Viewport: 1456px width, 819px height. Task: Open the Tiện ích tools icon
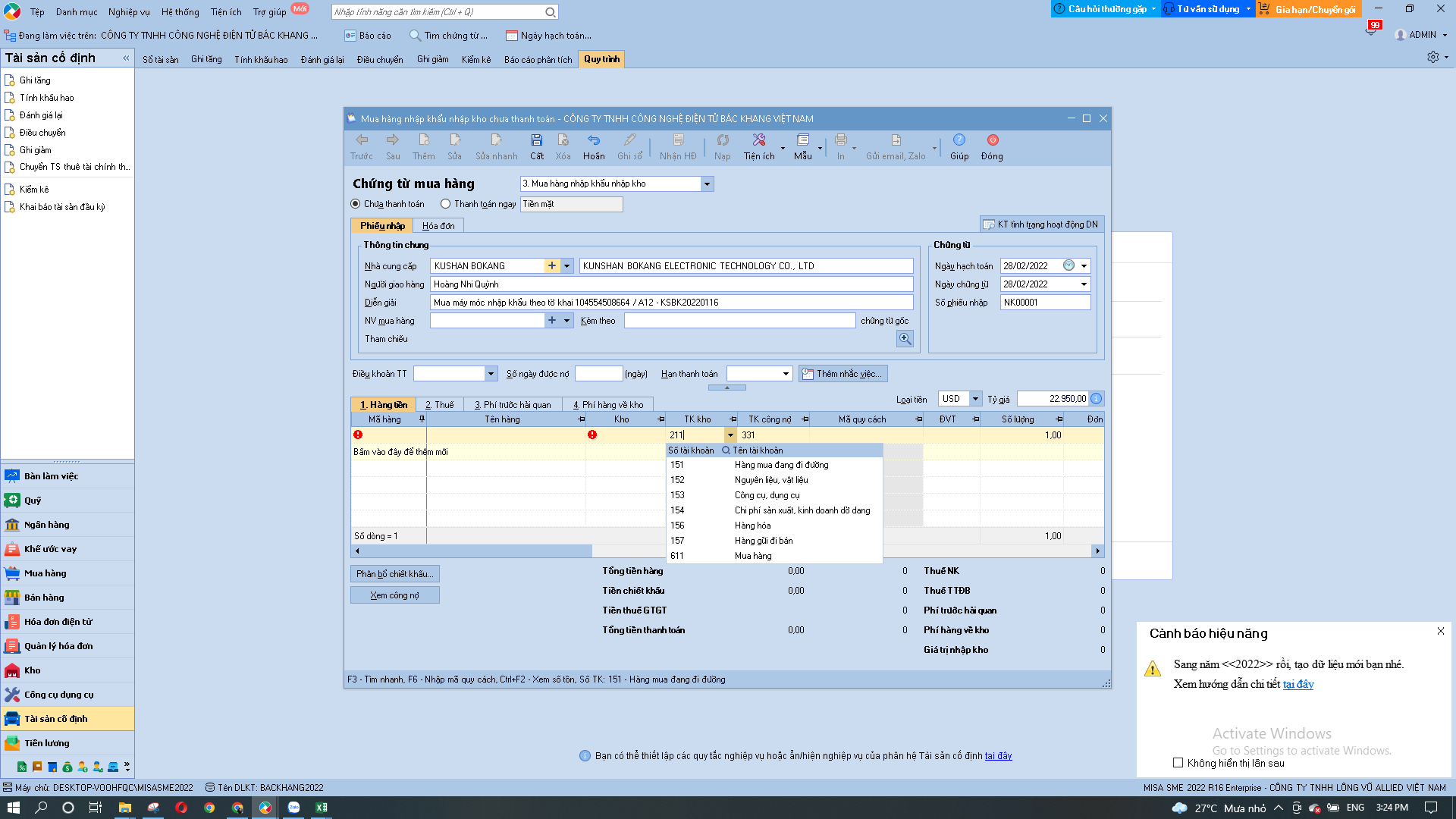click(x=759, y=140)
